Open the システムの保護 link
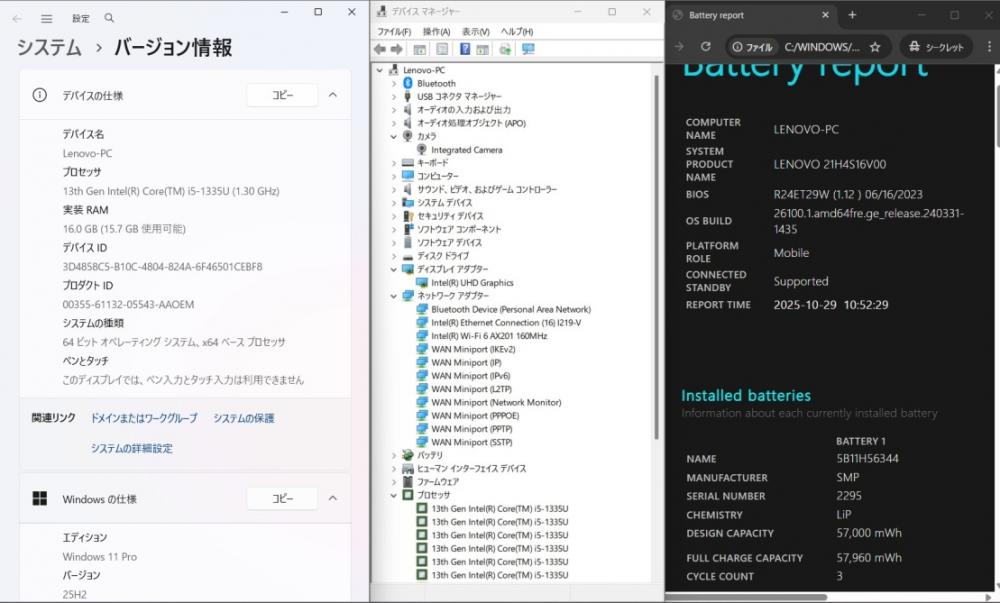 [x=243, y=418]
